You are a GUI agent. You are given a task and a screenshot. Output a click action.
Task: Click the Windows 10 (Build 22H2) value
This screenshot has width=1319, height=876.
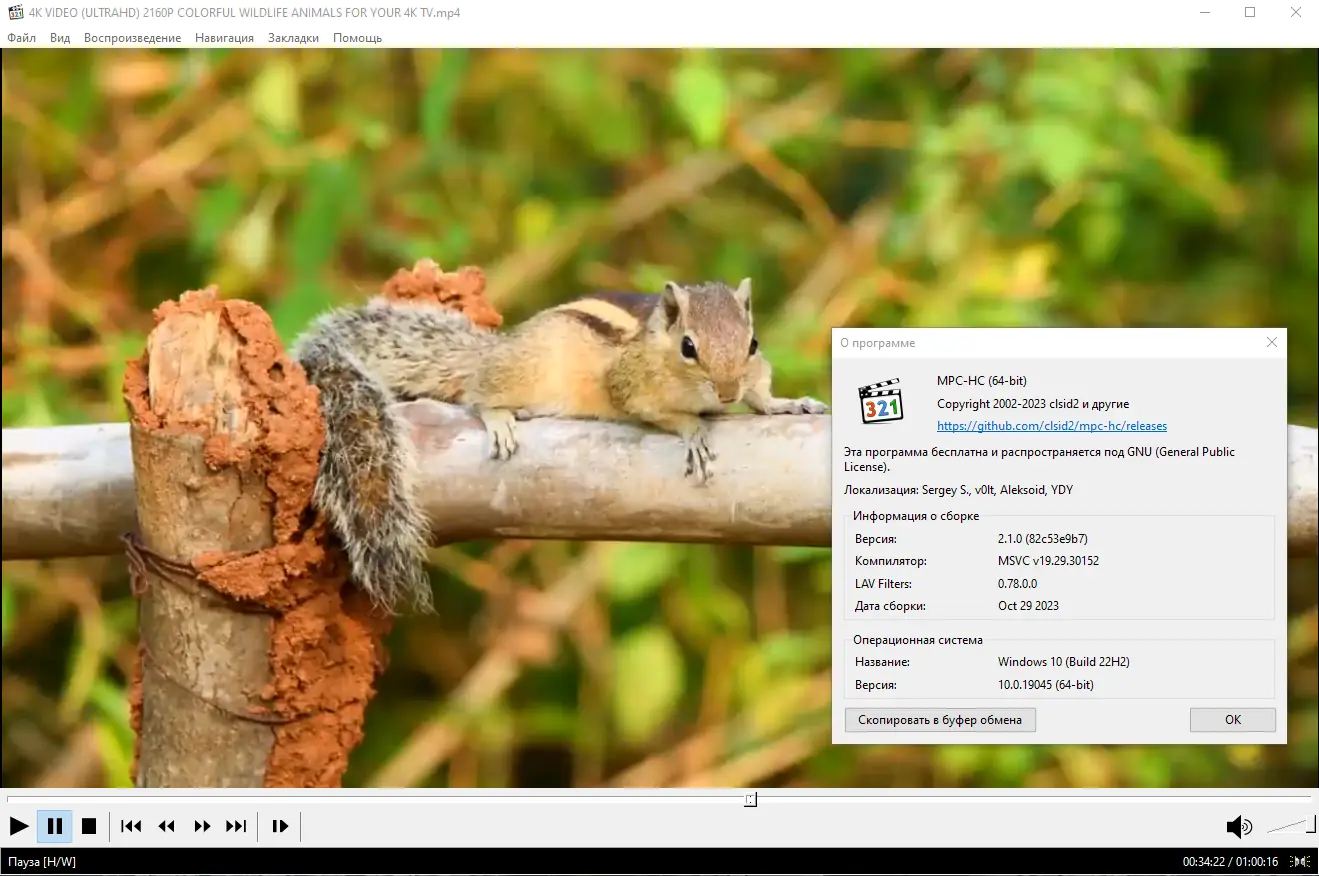pyautogui.click(x=1064, y=662)
